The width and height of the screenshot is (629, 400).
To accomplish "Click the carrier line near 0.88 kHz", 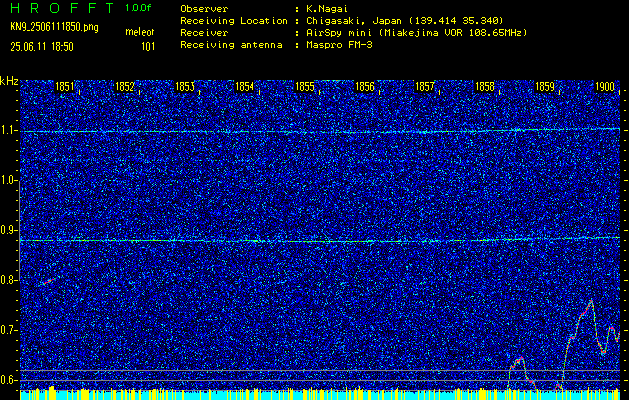I will 320,240.
